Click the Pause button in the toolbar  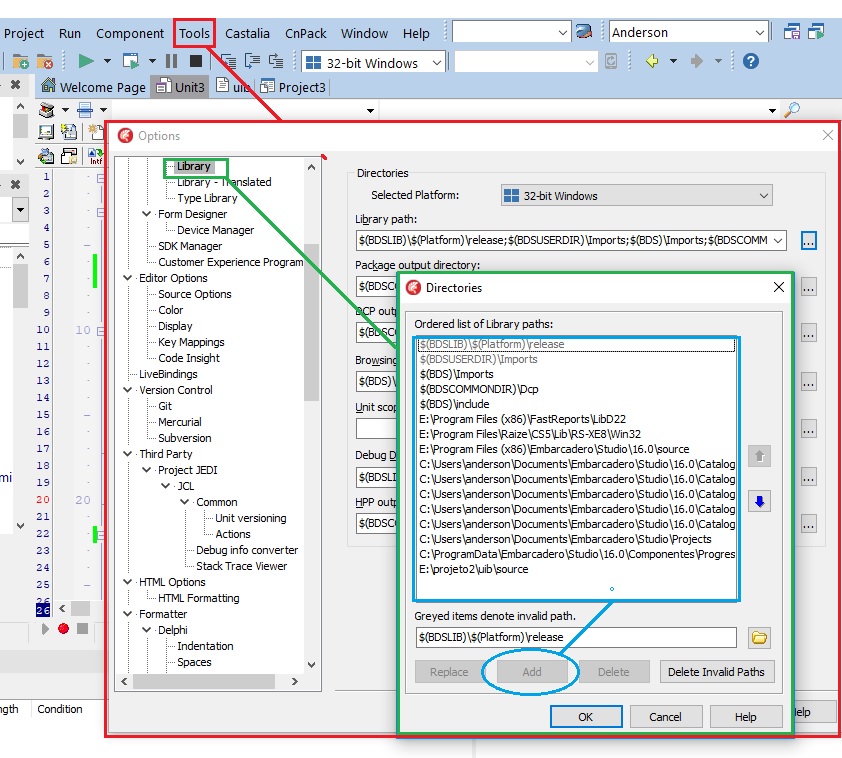(x=171, y=61)
